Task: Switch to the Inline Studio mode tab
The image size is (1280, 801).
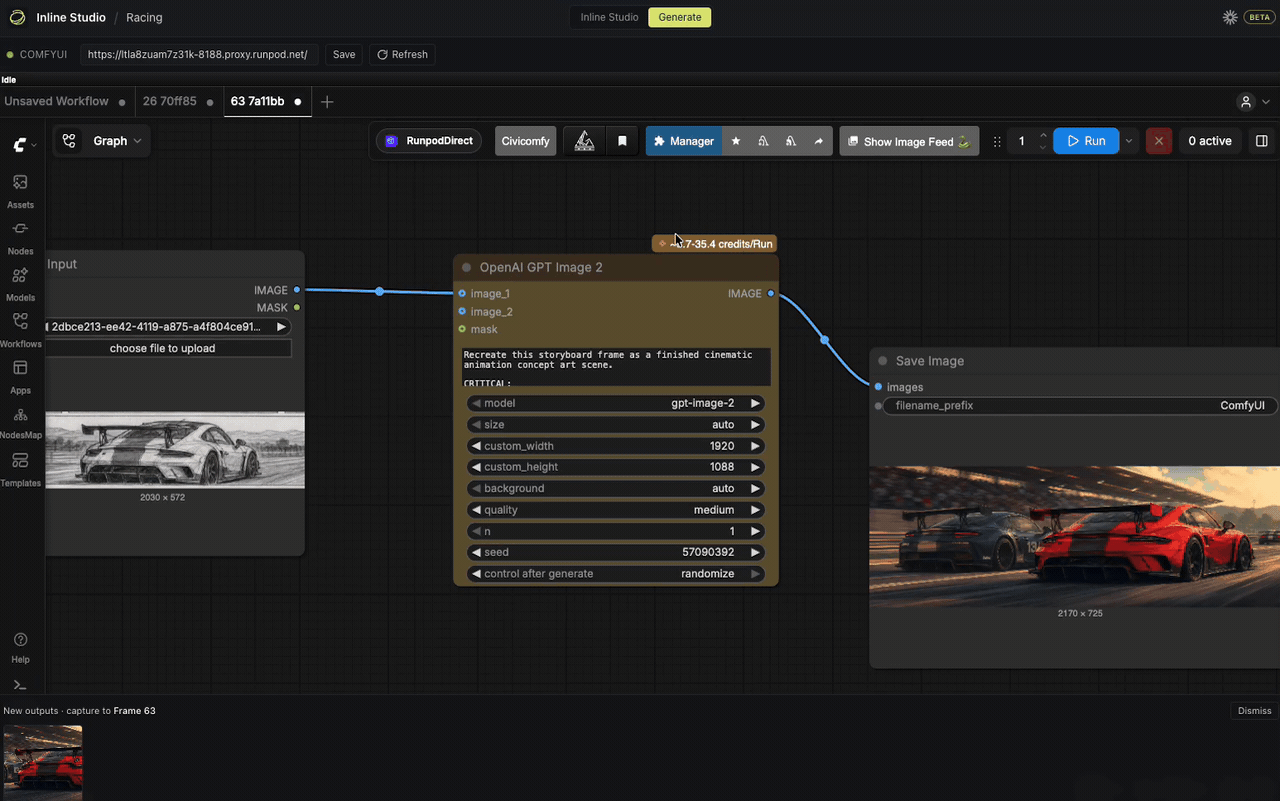Action: tap(609, 17)
